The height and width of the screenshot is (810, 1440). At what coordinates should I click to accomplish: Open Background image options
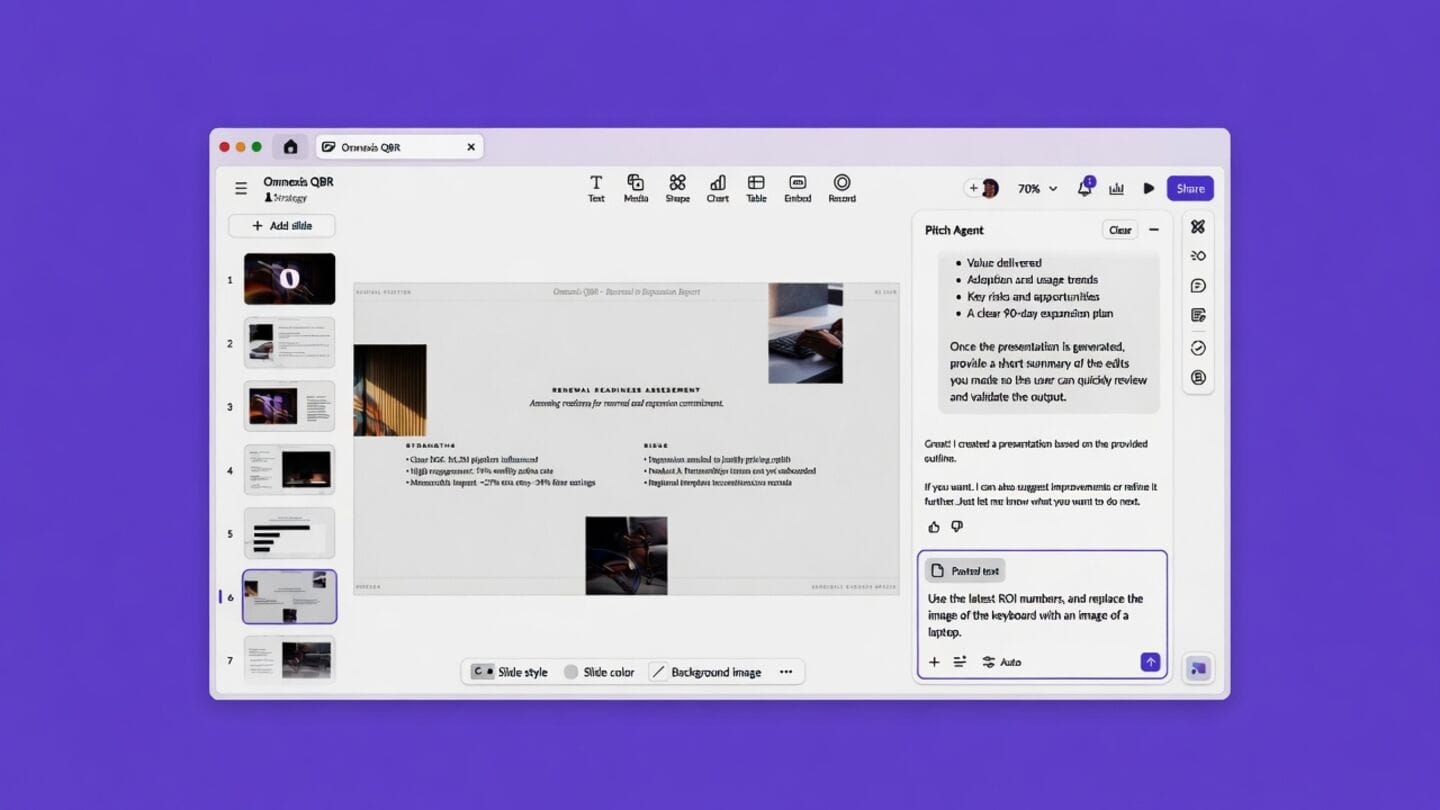[x=706, y=672]
